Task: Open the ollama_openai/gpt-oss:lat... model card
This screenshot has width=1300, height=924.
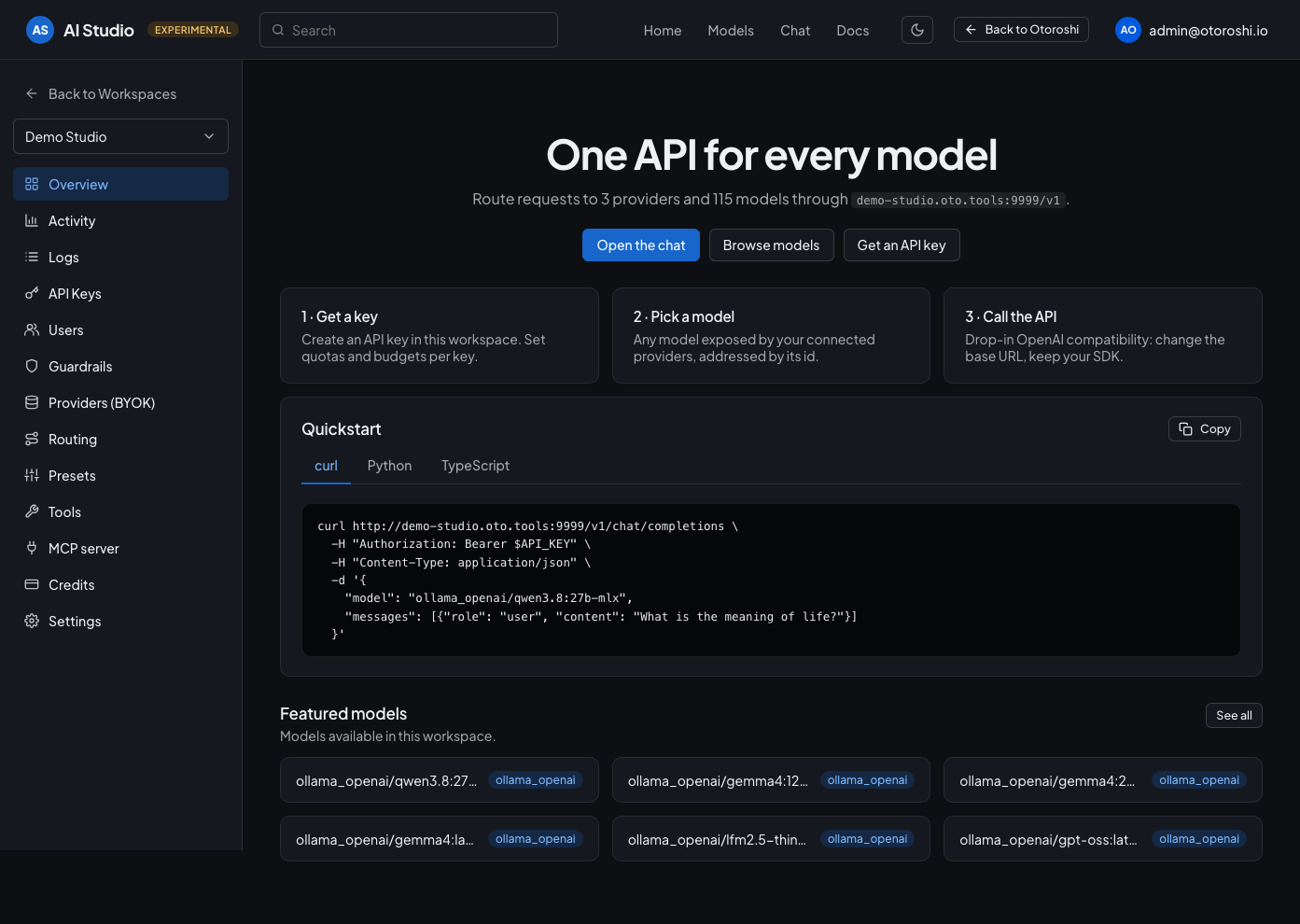Action: point(1103,839)
